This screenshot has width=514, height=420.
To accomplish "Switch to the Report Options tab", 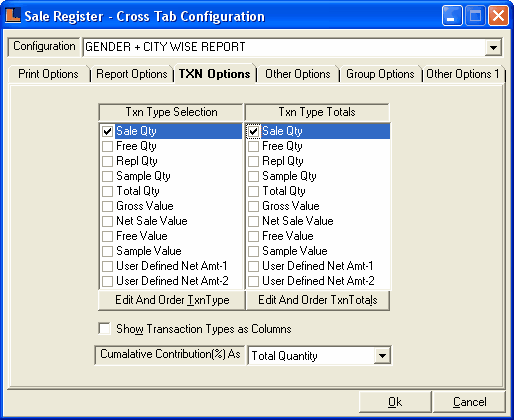I will [x=132, y=74].
